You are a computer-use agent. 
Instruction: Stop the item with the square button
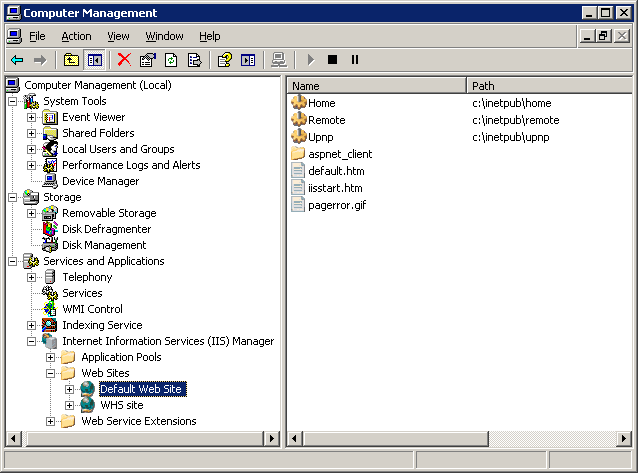(332, 60)
